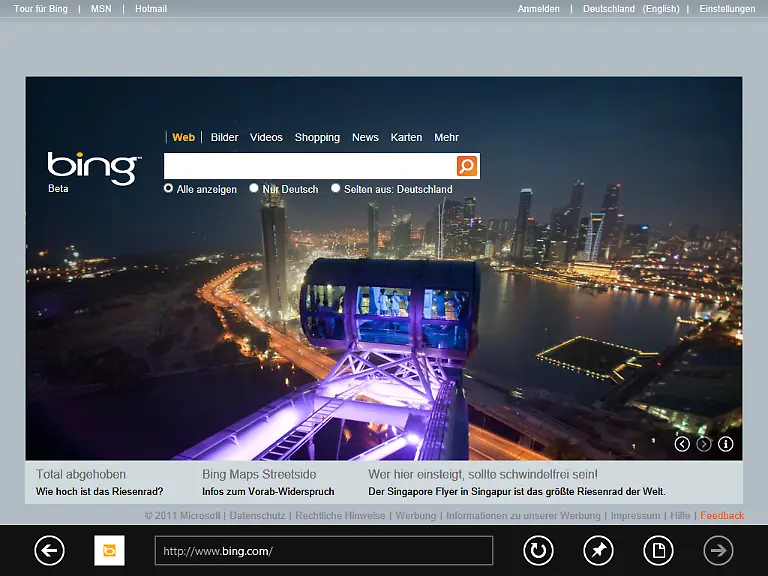
Task: Open Rechtliche Hinweise footer link
Action: (340, 515)
